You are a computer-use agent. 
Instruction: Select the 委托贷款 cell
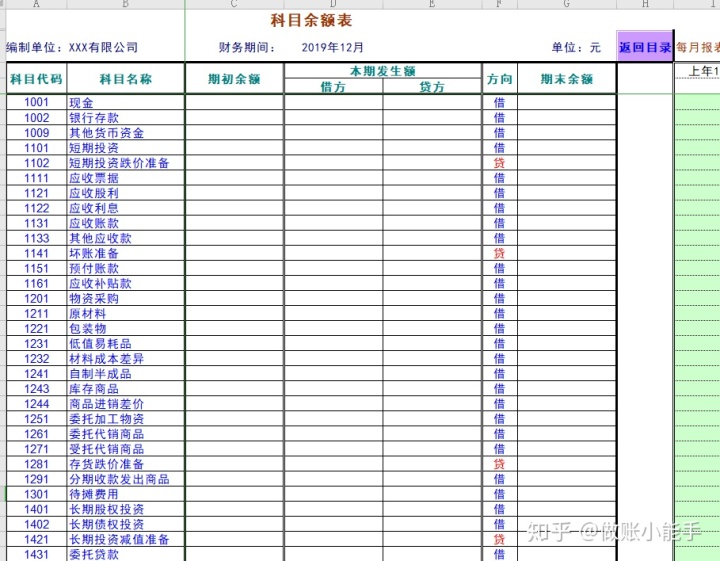[125, 554]
